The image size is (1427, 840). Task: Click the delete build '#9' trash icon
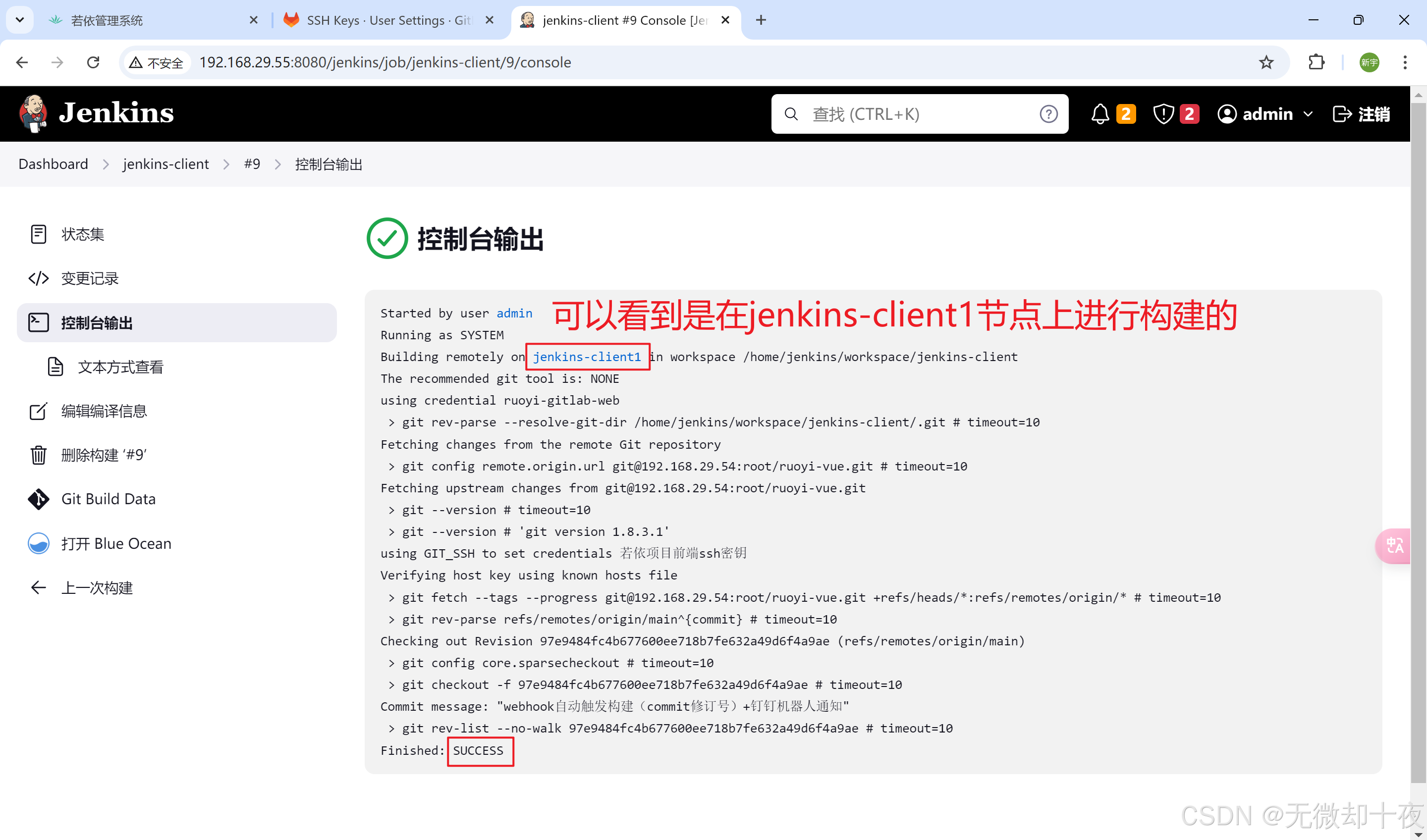(x=39, y=455)
